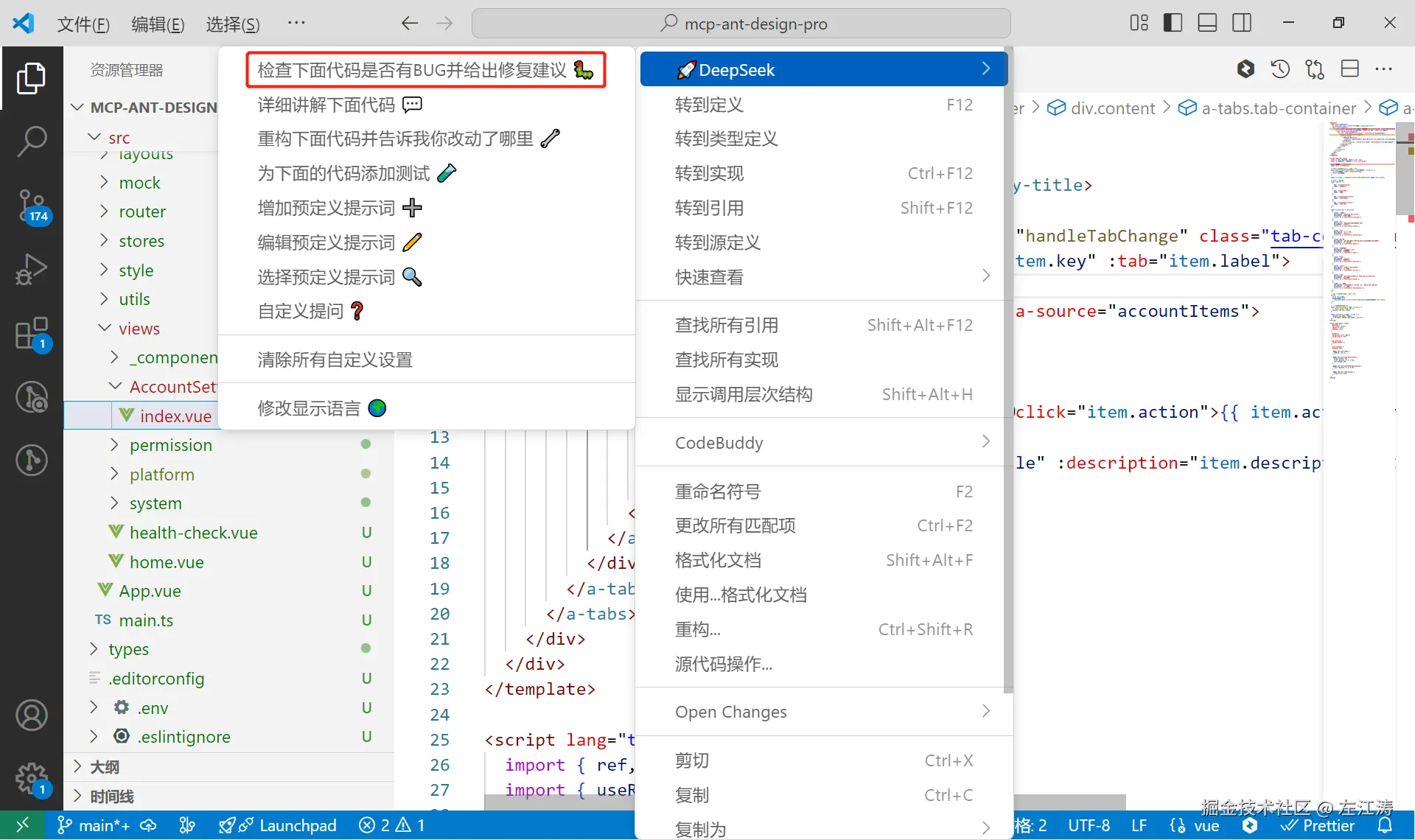Click the div.content breadcrumb
The height and width of the screenshot is (840, 1415).
pyautogui.click(x=1112, y=108)
